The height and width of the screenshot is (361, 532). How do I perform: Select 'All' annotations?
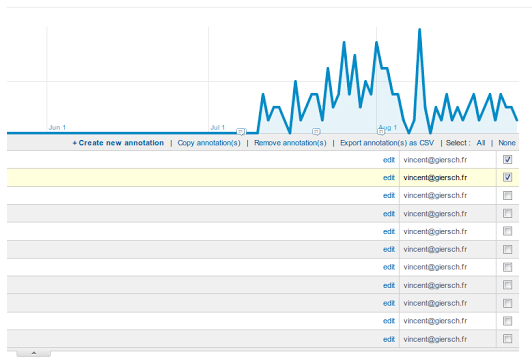[481, 143]
